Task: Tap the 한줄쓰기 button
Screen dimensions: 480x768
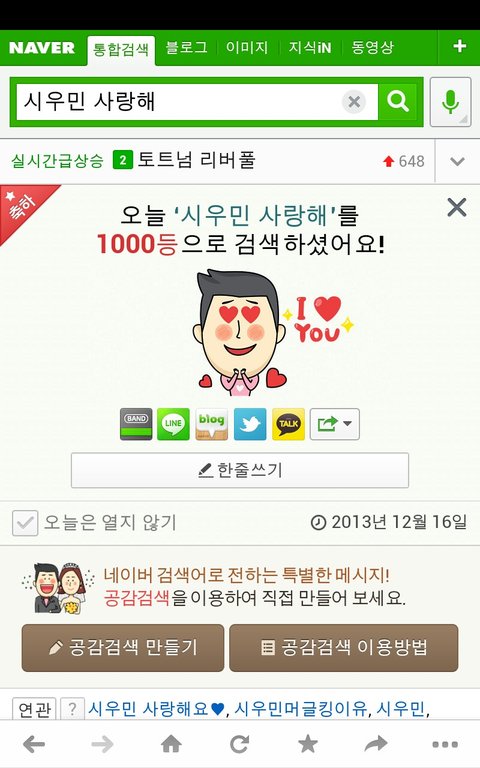Action: pyautogui.click(x=240, y=470)
